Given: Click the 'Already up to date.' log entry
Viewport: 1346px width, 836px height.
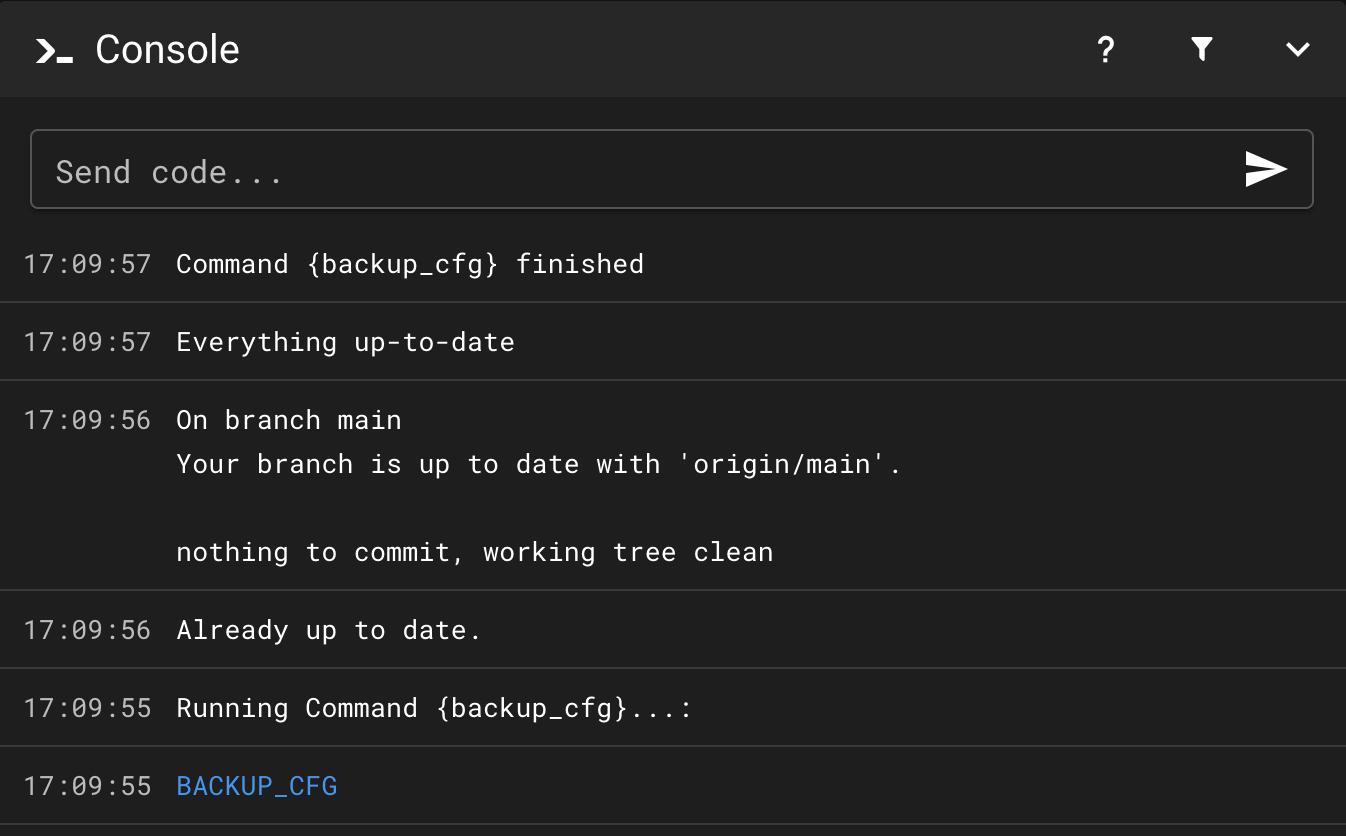Looking at the screenshot, I should [x=329, y=630].
